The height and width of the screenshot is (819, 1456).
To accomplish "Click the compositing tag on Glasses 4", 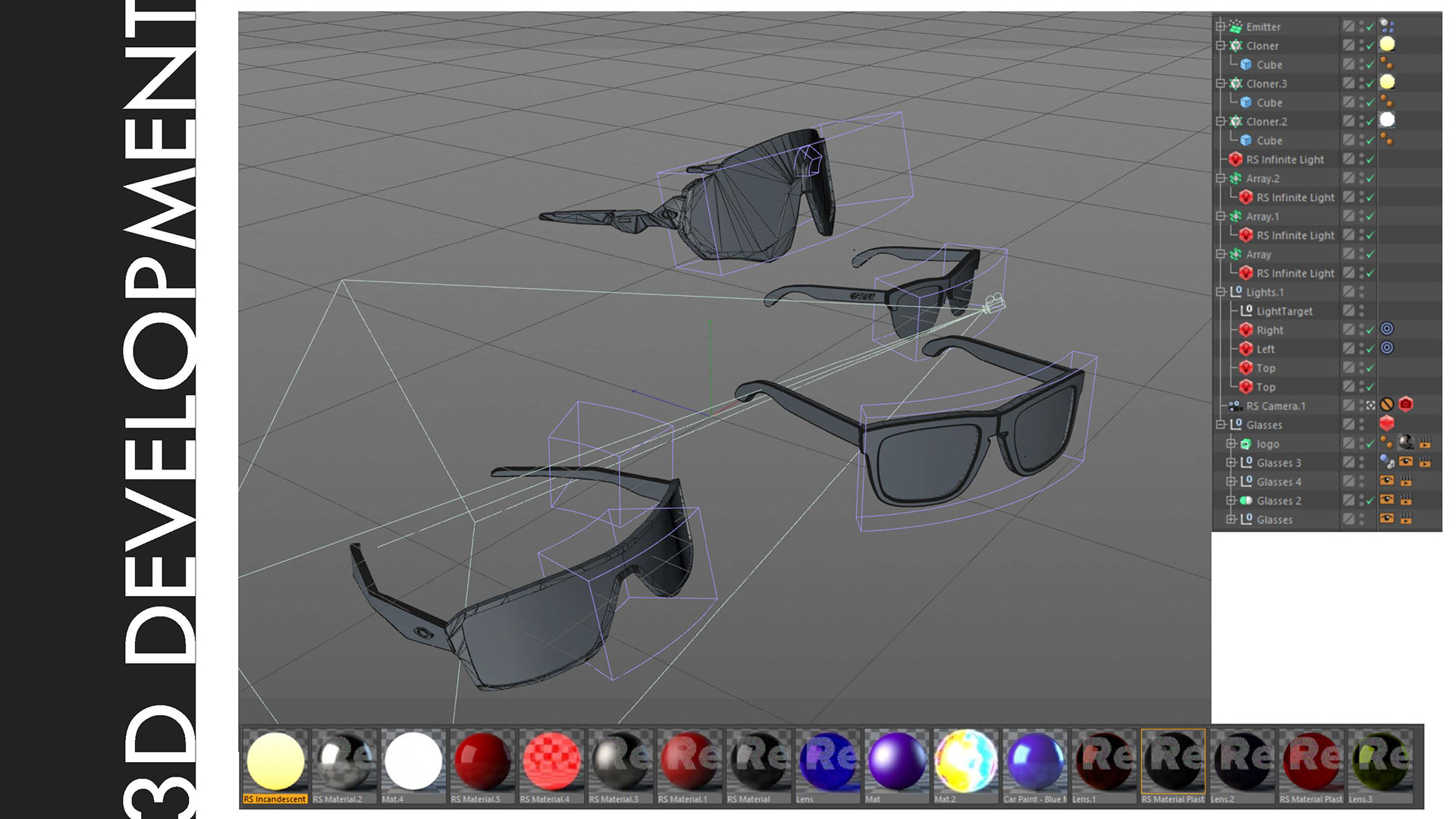I will tap(1406, 481).
